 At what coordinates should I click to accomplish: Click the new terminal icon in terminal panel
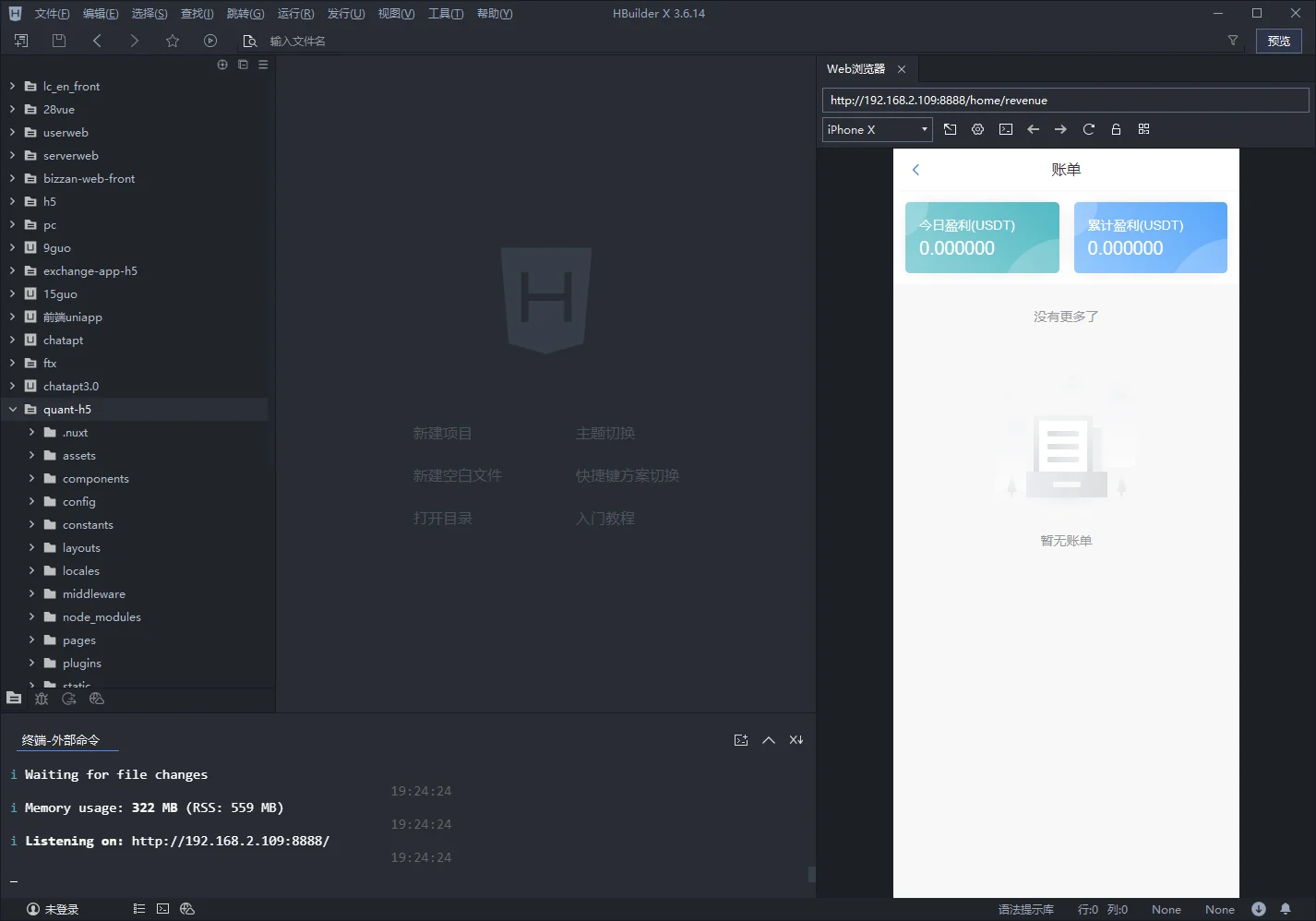740,740
